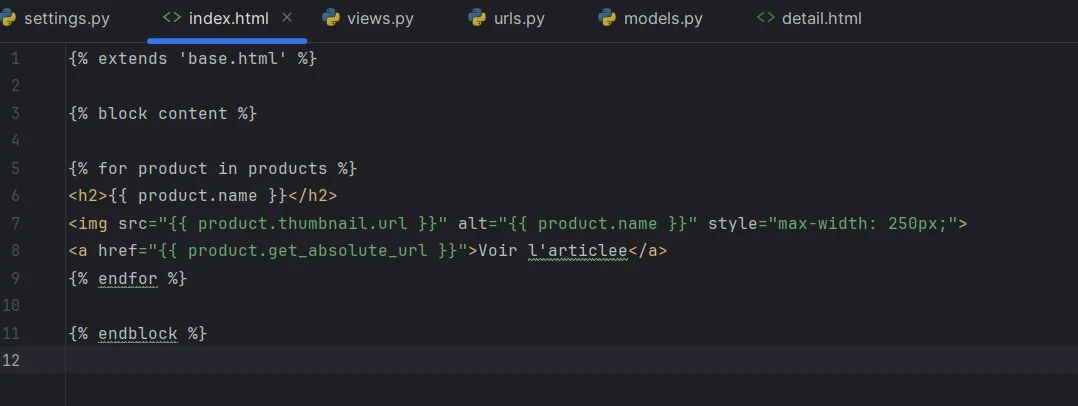Click the misspelled word 'l'articlee'
Viewport: 1078px width, 406px height.
[577, 250]
